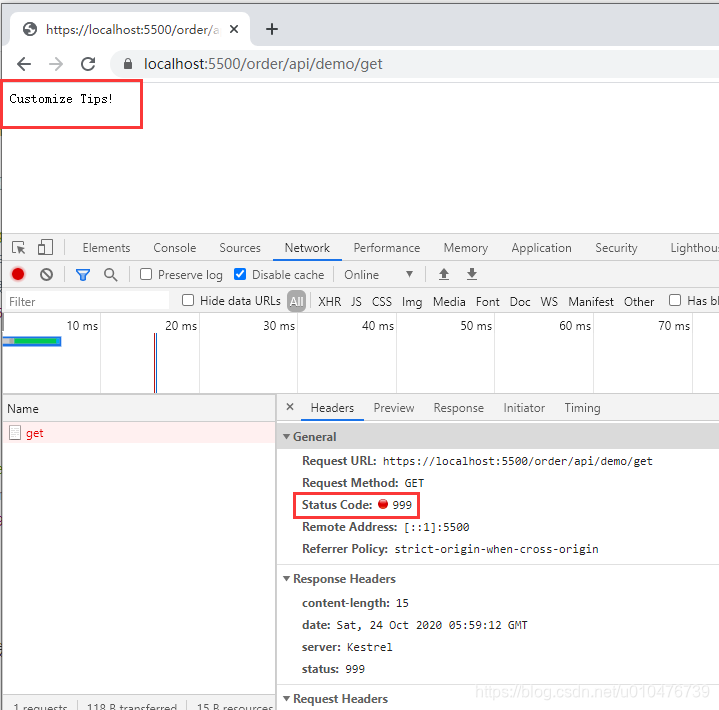The height and width of the screenshot is (710, 719).
Task: Collapse the General section
Action: point(287,437)
